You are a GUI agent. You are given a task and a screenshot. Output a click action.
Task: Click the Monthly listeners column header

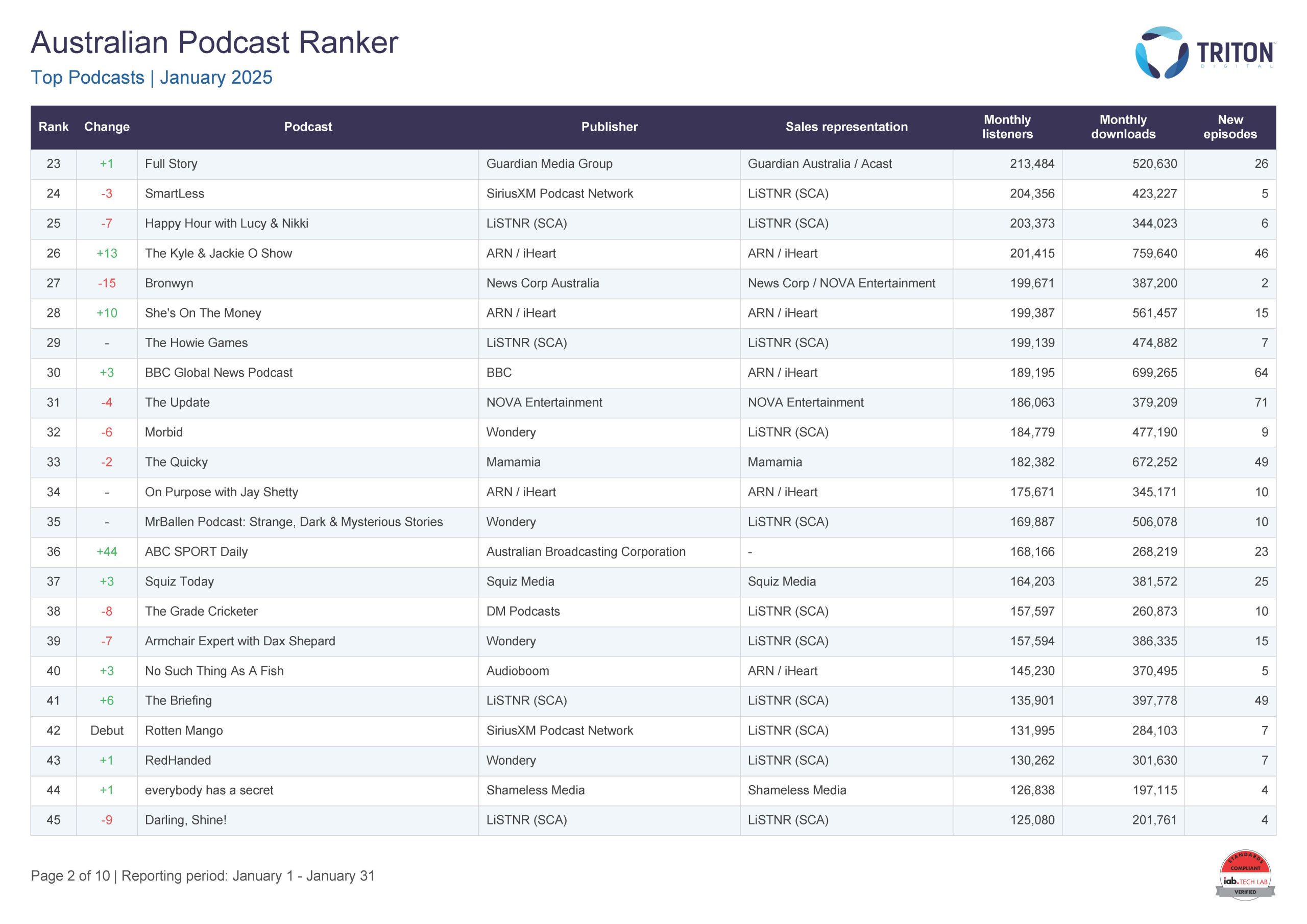(1007, 127)
